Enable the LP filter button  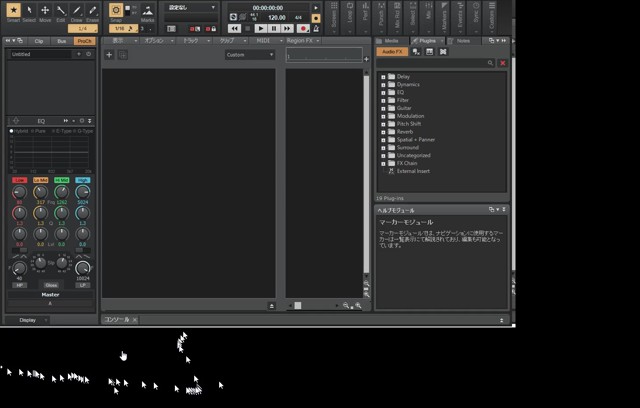pos(83,285)
